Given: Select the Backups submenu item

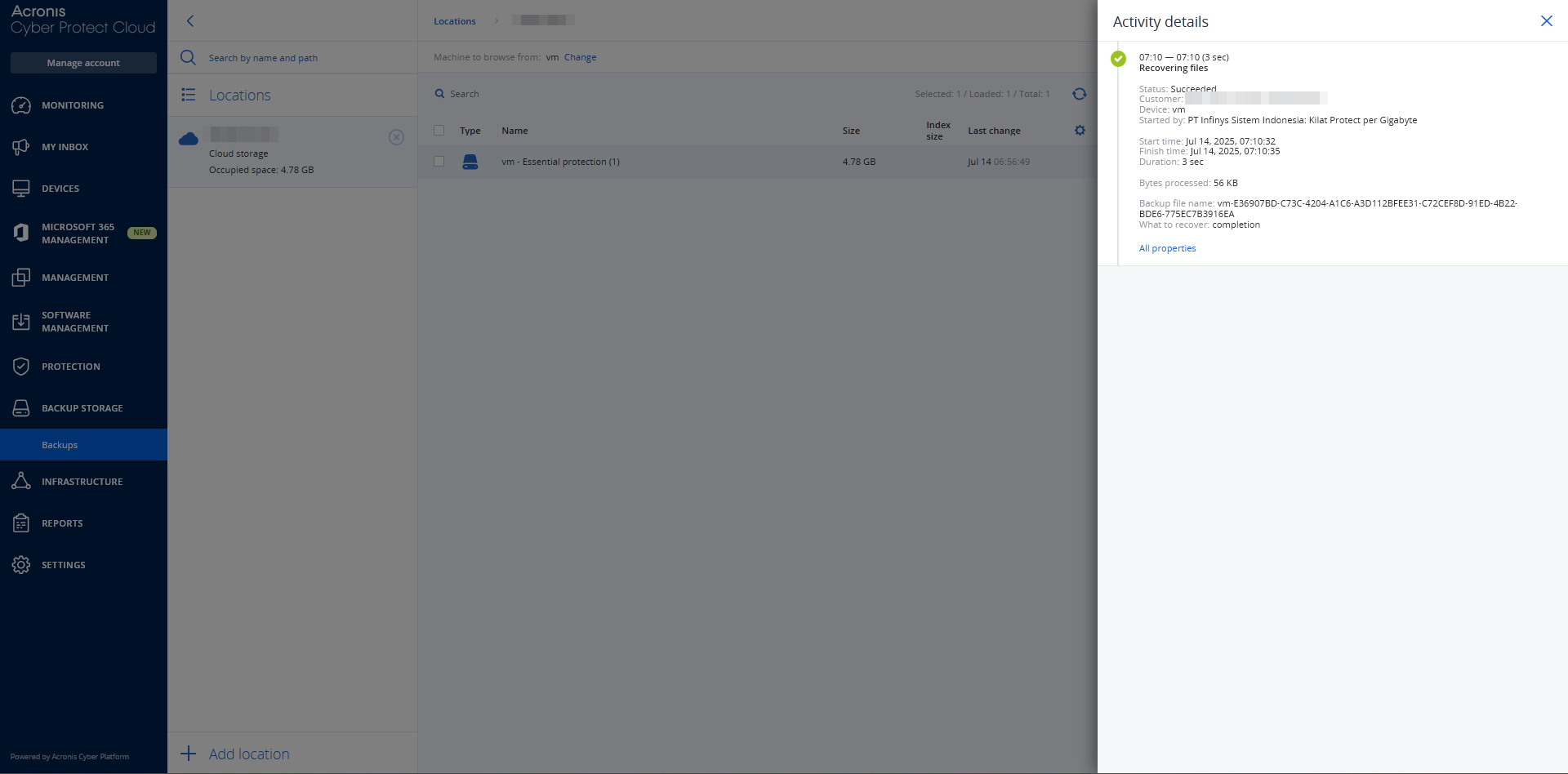Looking at the screenshot, I should [x=60, y=445].
